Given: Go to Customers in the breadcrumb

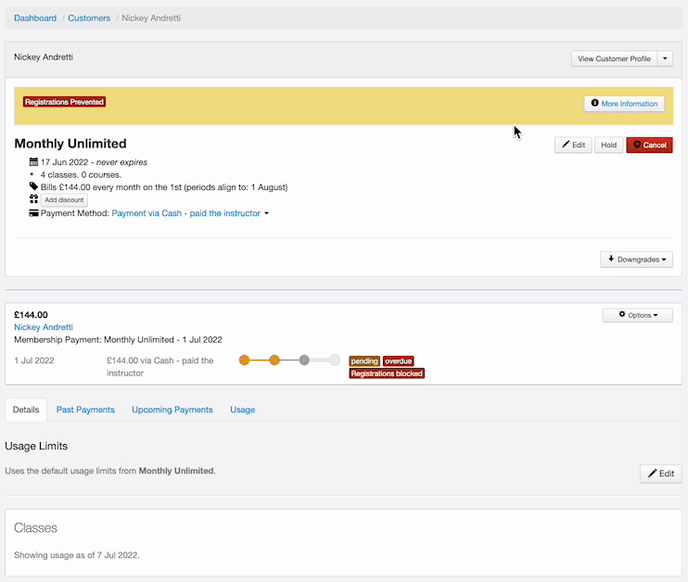Looking at the screenshot, I should pyautogui.click(x=89, y=18).
